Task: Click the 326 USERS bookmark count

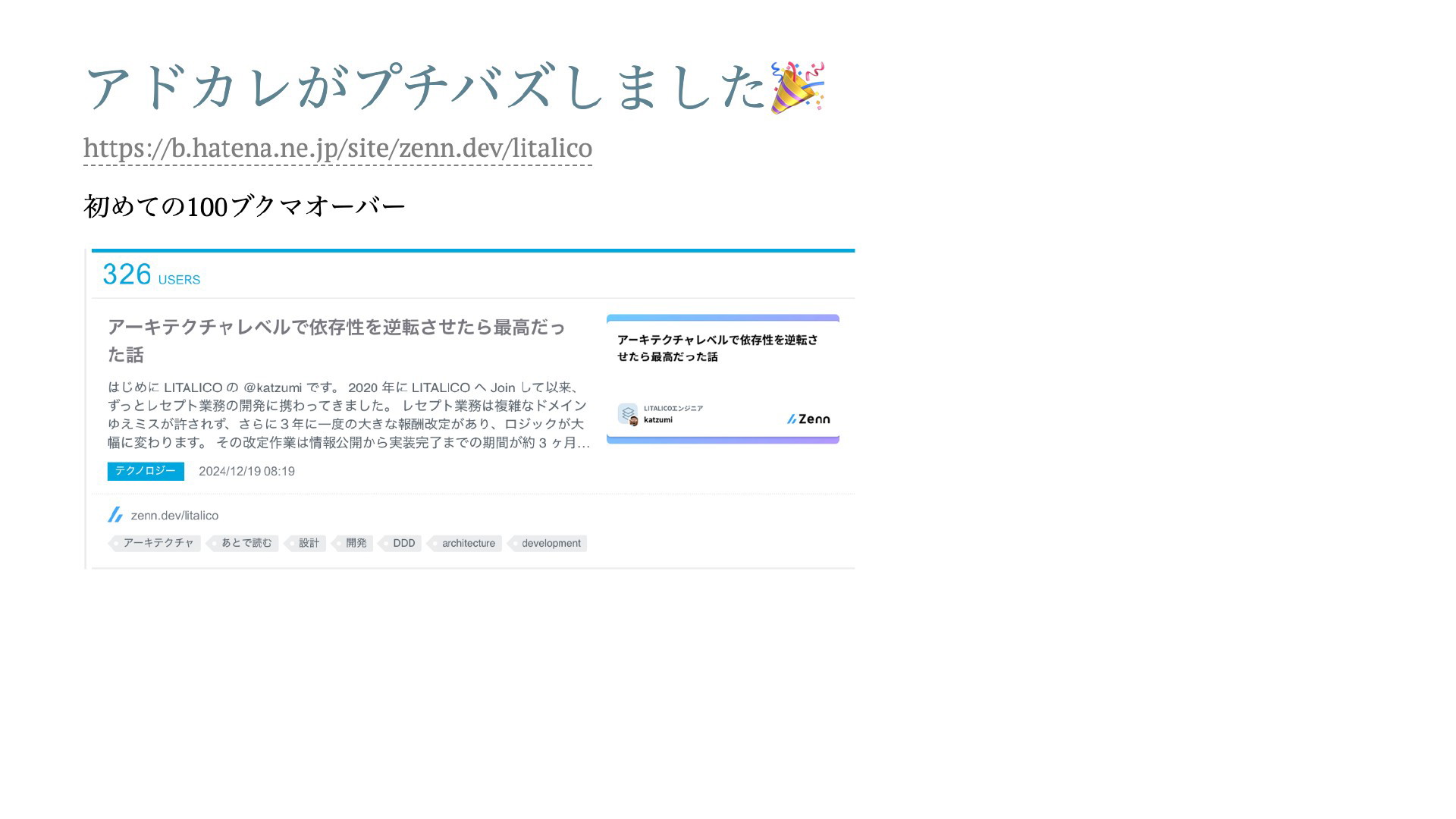Action: point(151,275)
